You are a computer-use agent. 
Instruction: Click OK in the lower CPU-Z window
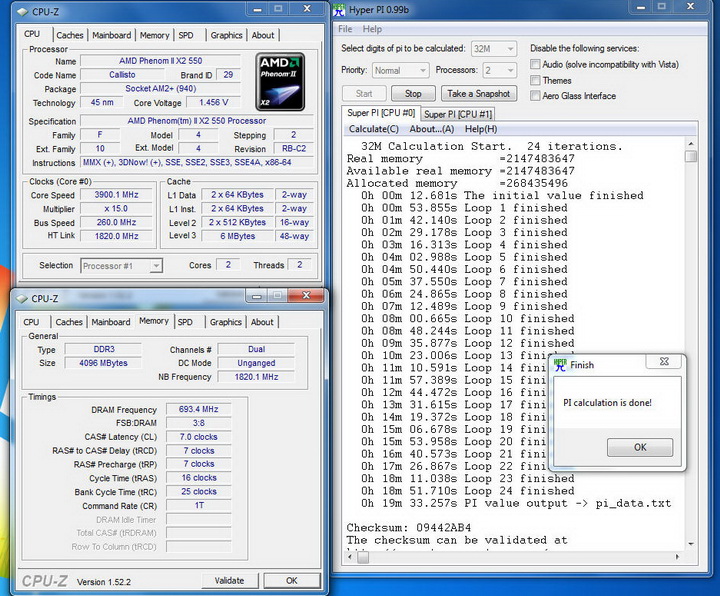292,580
